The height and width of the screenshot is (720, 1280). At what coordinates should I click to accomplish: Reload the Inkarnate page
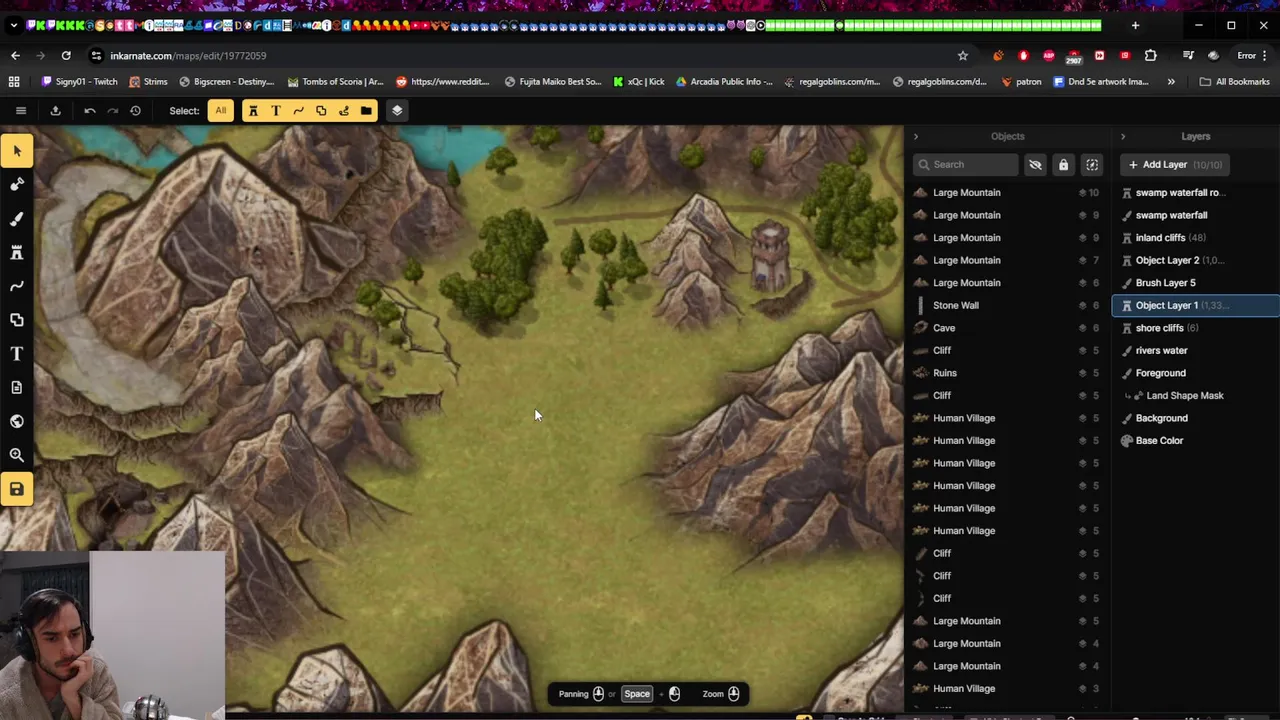pos(66,56)
